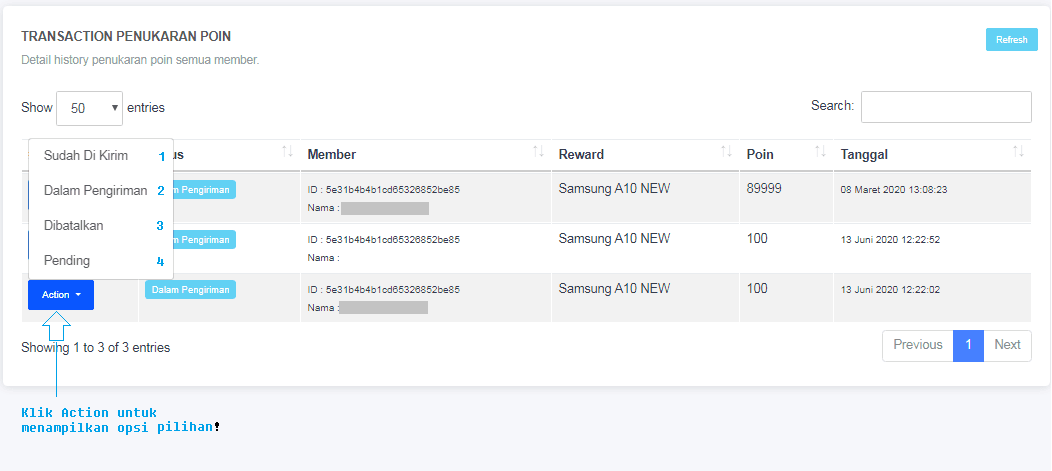
Task: Choose Dalam Pengiriman in the Action menu
Action: coord(96,191)
